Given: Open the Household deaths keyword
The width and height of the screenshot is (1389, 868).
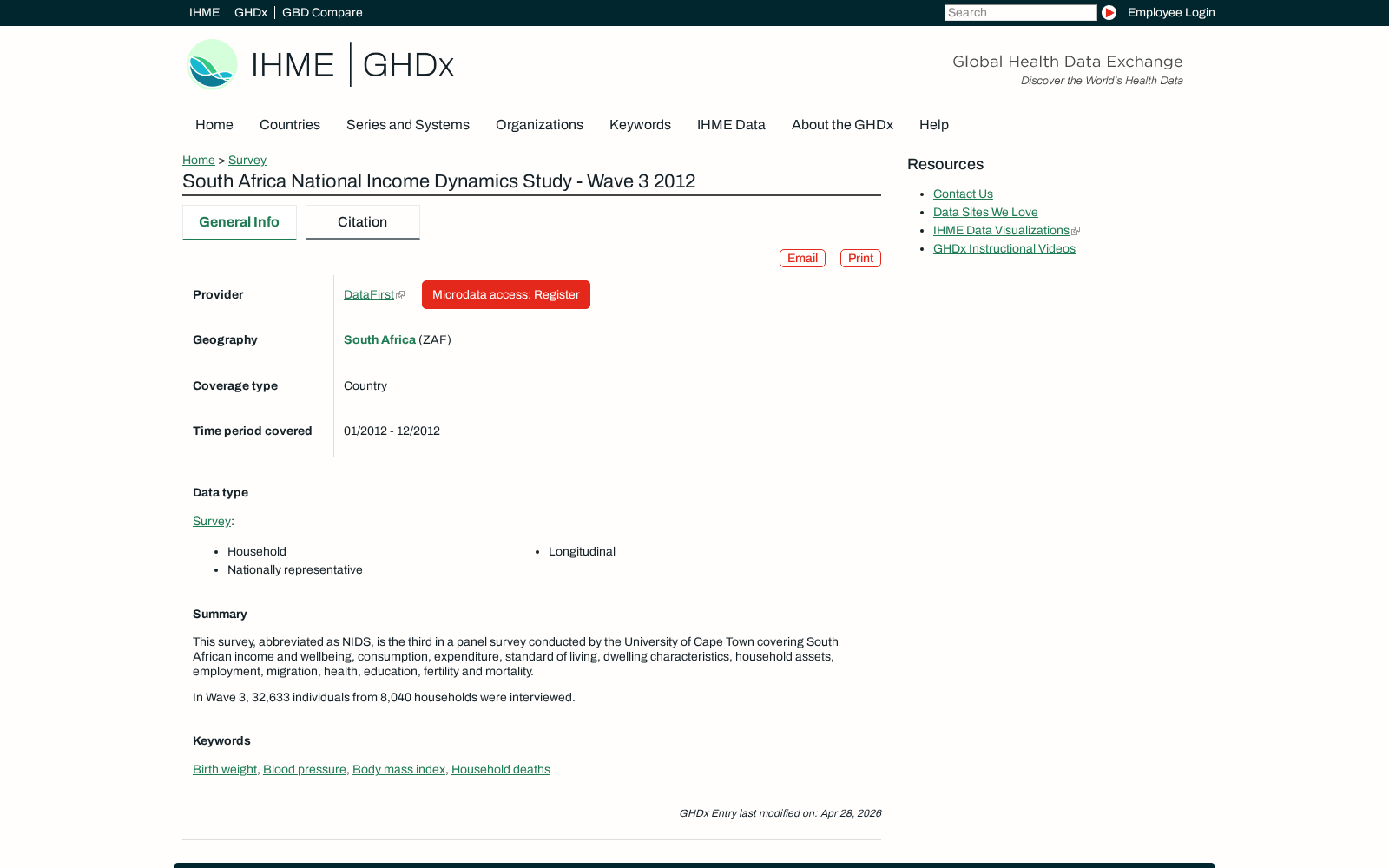Looking at the screenshot, I should click(x=501, y=769).
